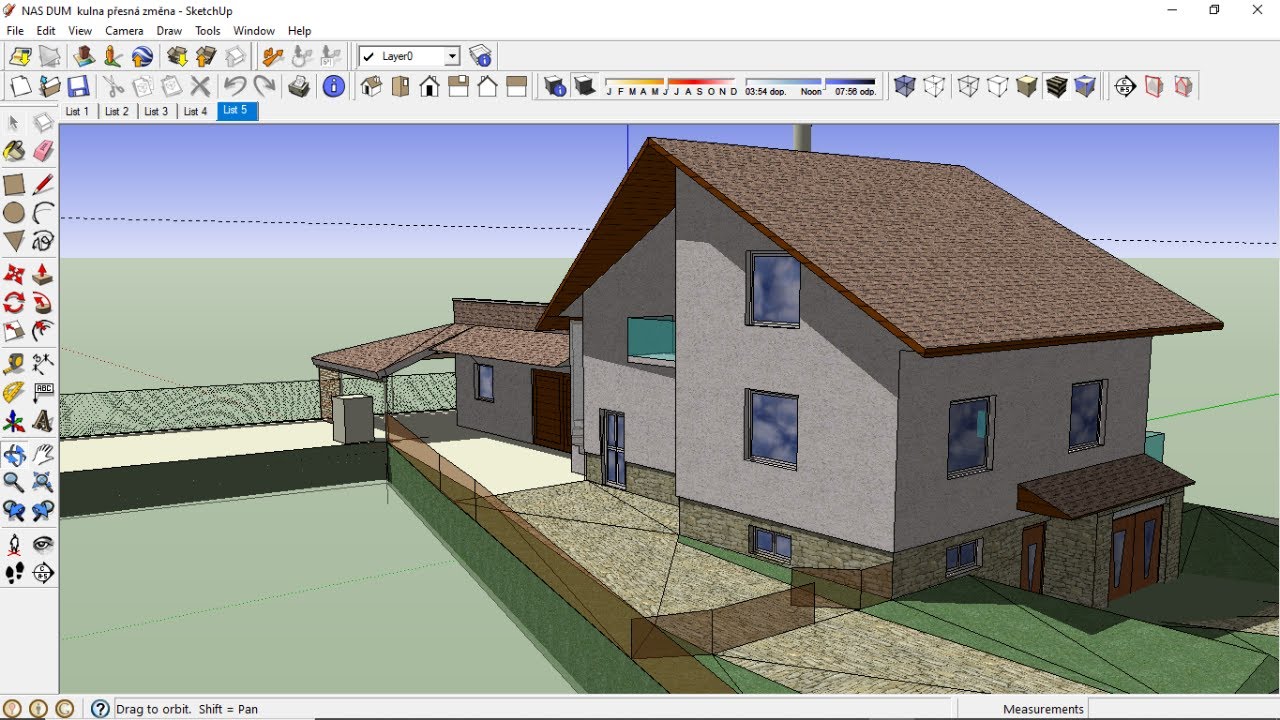
Task: Choose the Tape Measure tool
Action: [x=14, y=364]
